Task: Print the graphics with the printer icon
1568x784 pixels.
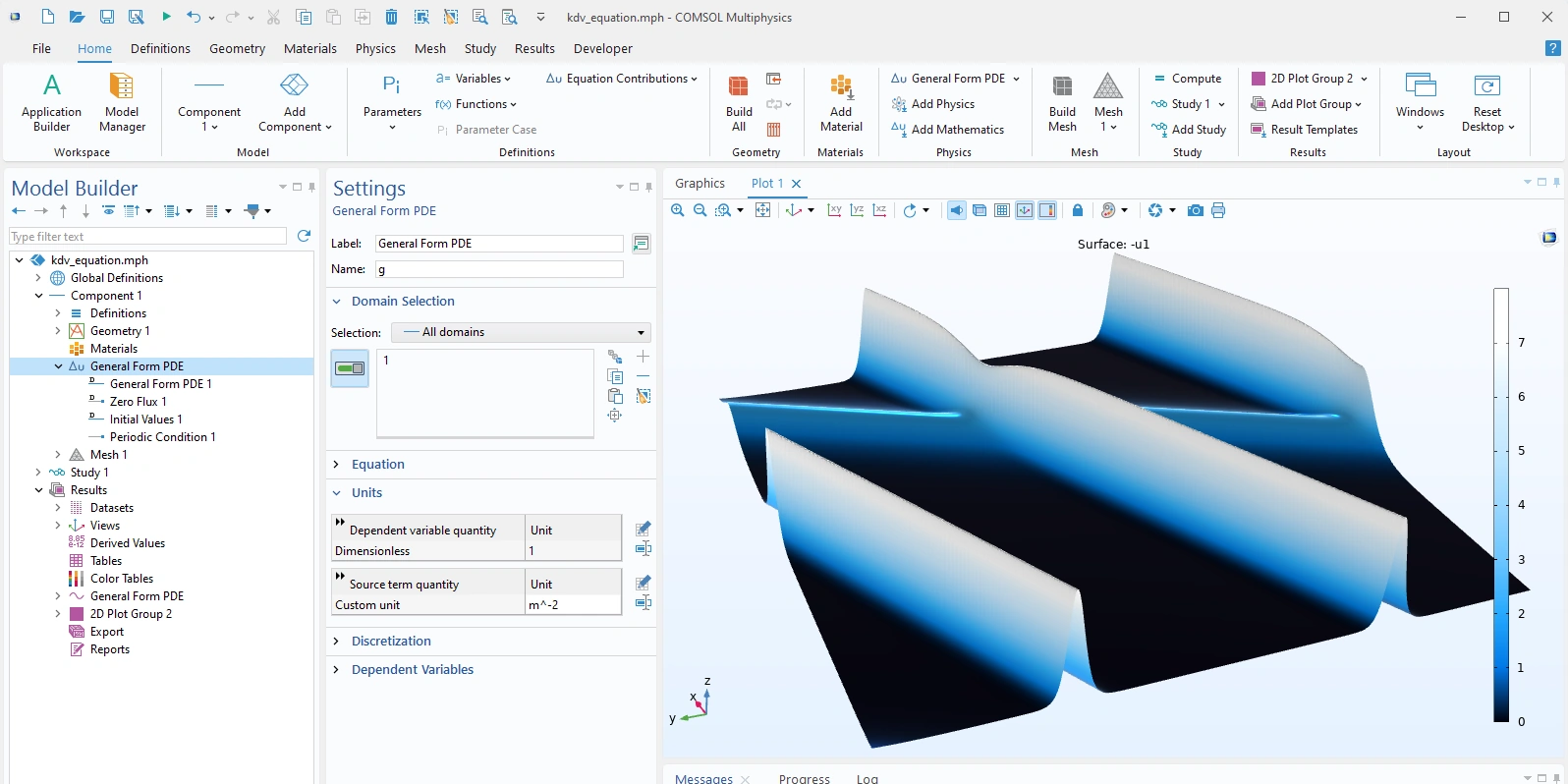Action: pos(1218,210)
